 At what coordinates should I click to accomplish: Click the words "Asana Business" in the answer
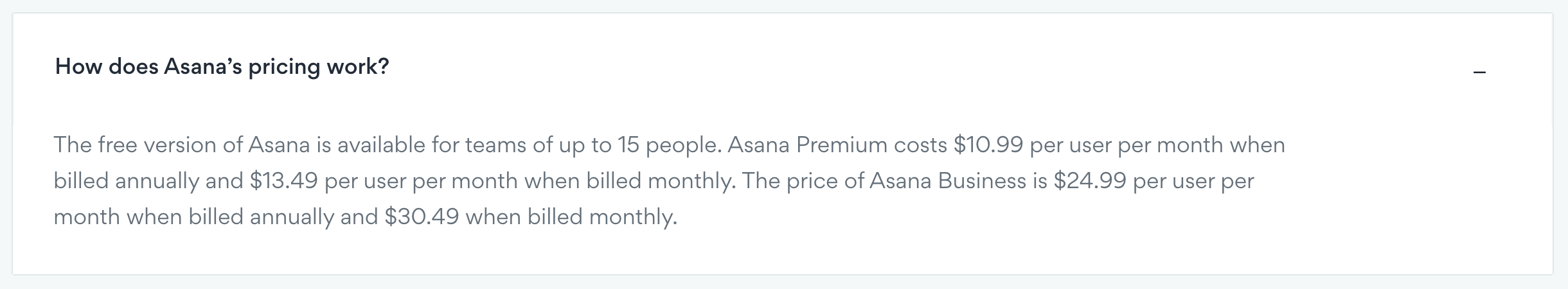pos(947,181)
